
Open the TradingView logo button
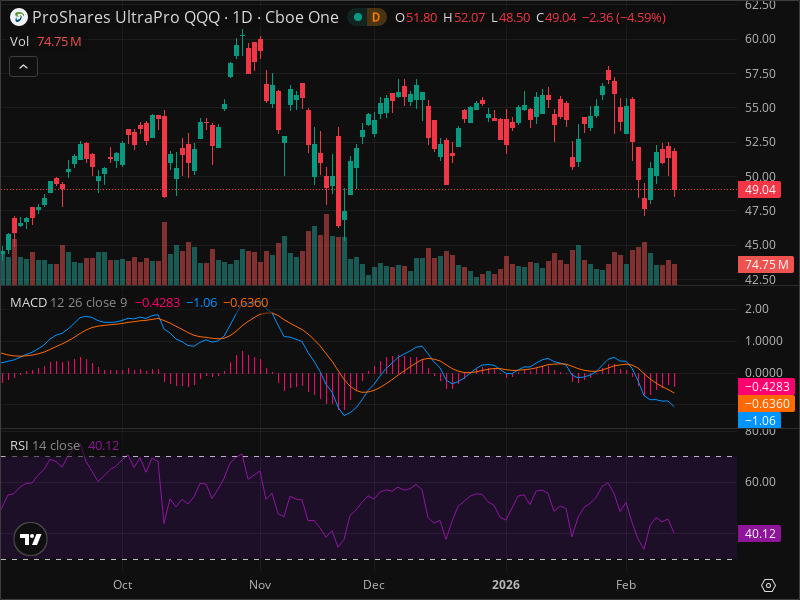coord(31,539)
